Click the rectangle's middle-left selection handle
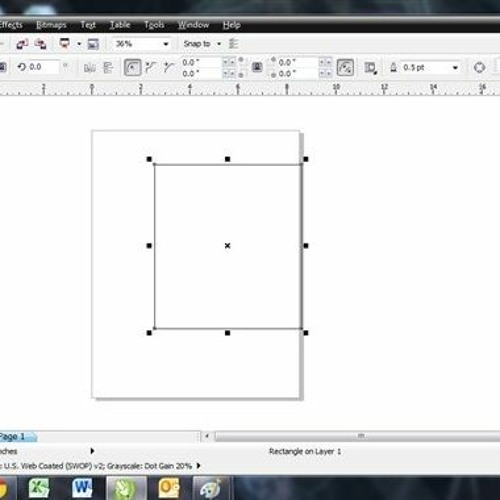Image resolution: width=500 pixels, height=500 pixels. click(149, 246)
